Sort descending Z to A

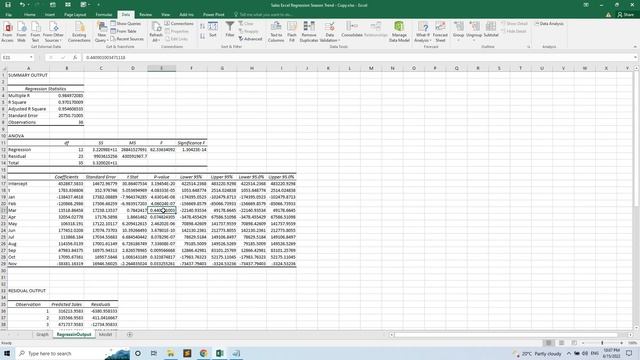point(202,36)
